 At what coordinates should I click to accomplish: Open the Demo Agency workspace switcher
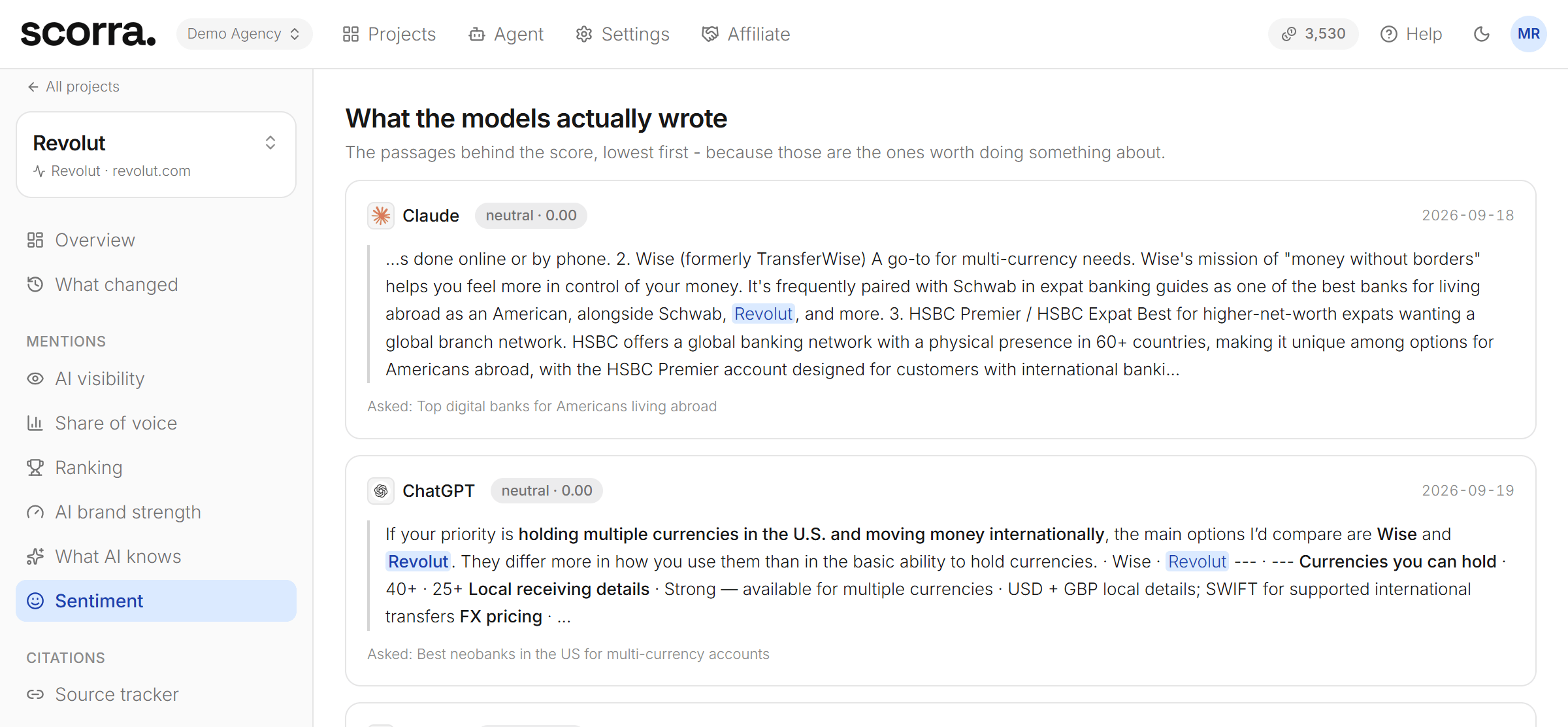pos(244,34)
